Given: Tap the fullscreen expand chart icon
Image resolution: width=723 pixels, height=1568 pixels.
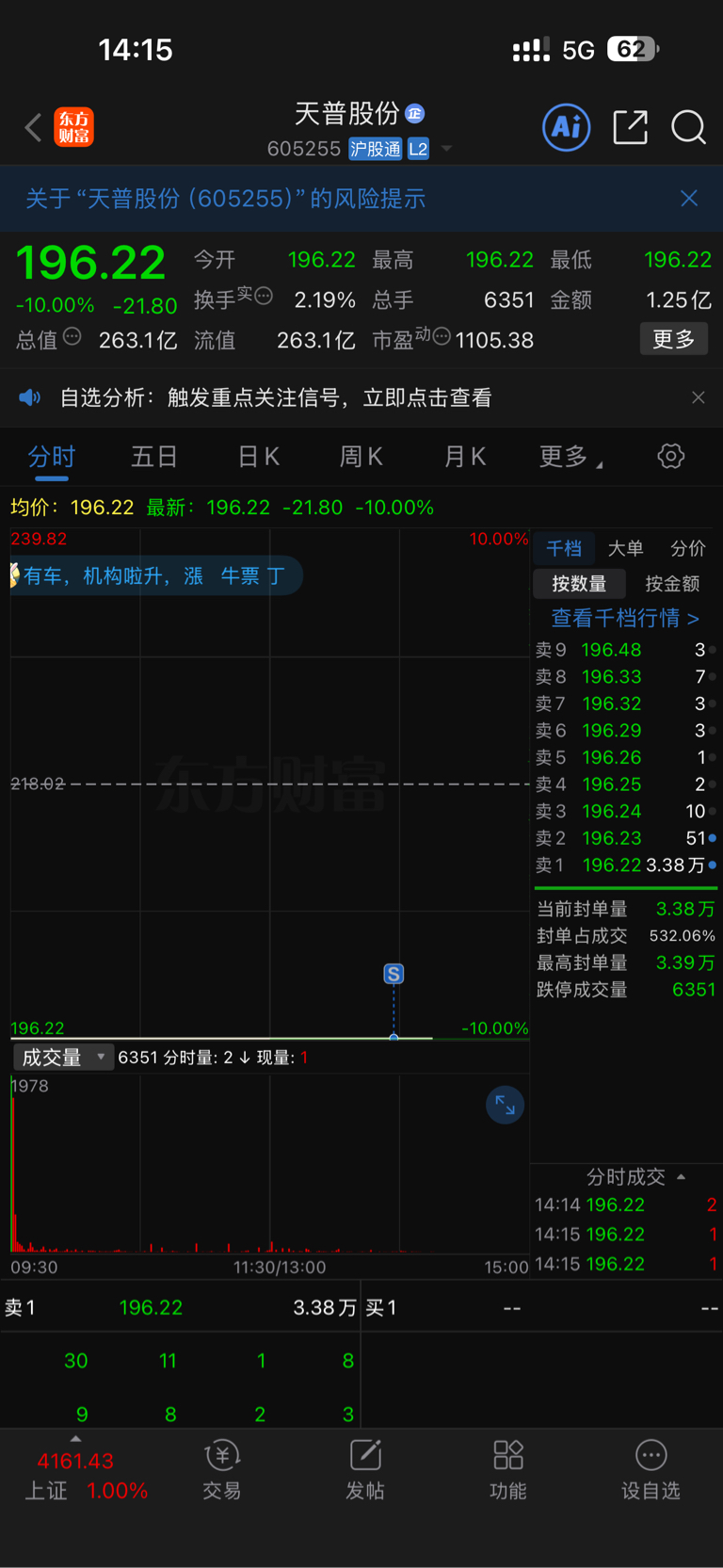Looking at the screenshot, I should tap(505, 1105).
